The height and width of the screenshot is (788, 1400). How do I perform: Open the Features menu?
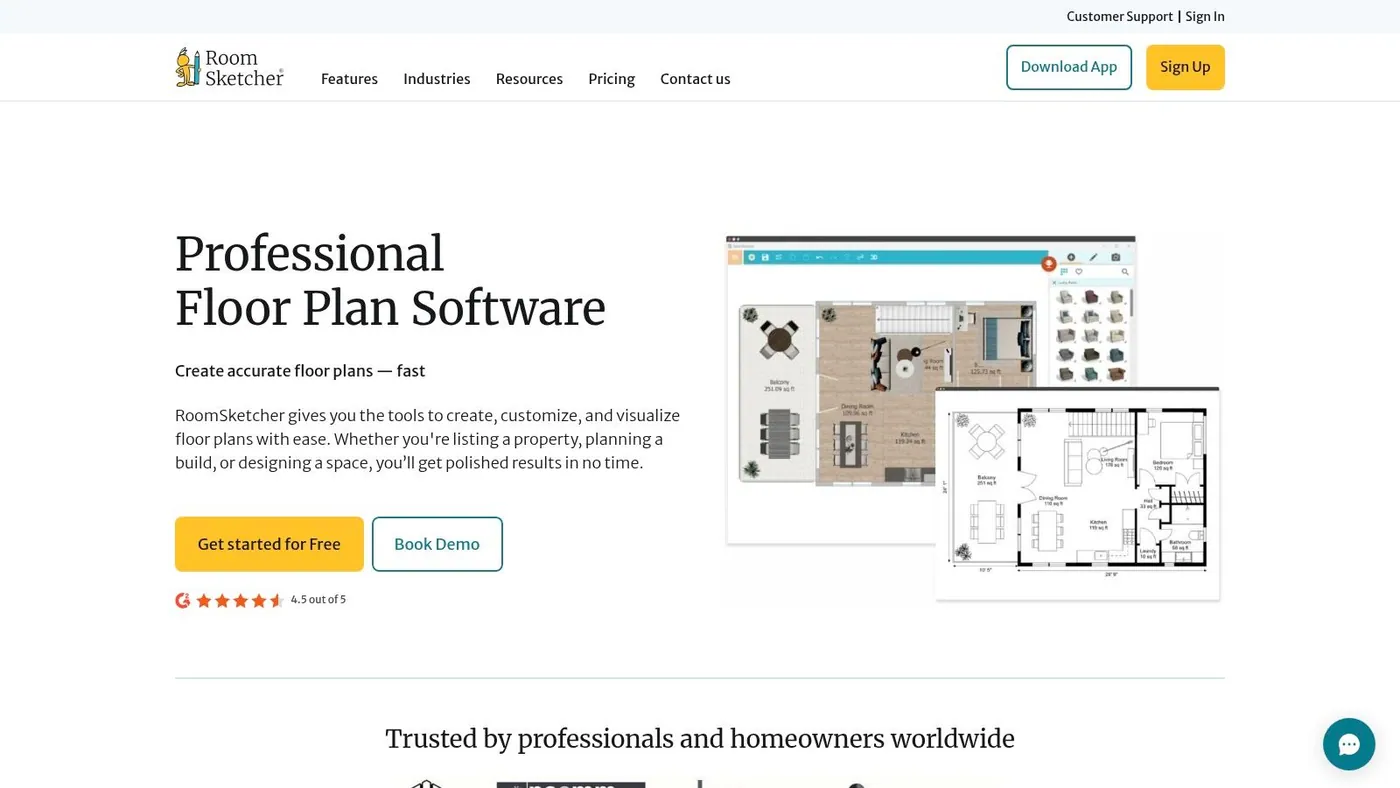[349, 79]
